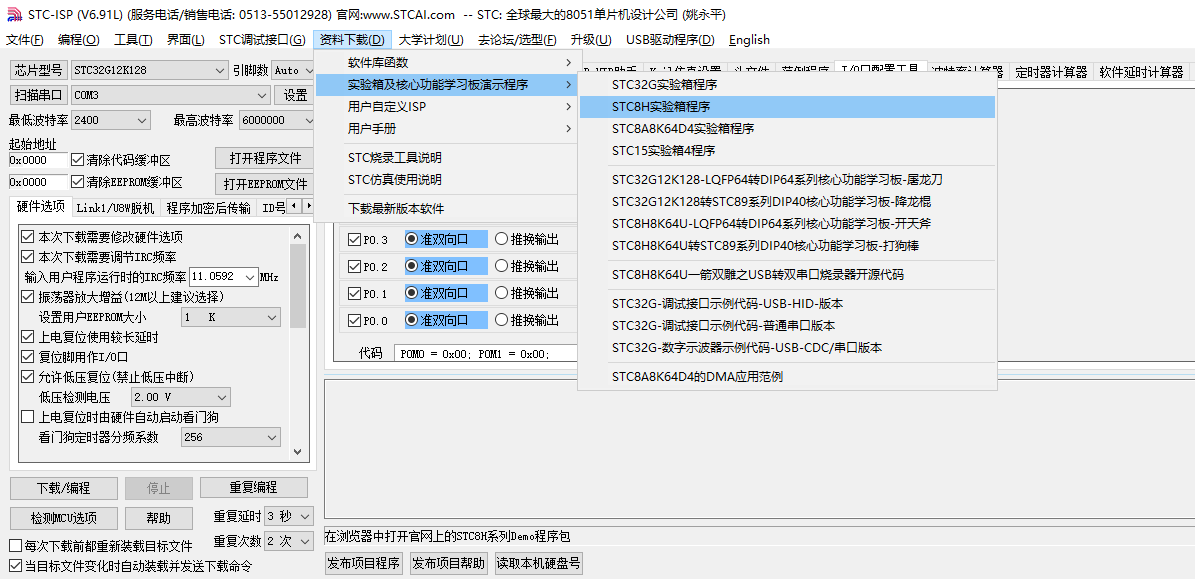Expand 用户手册 submenu
1195x579 pixels.
click(447, 129)
